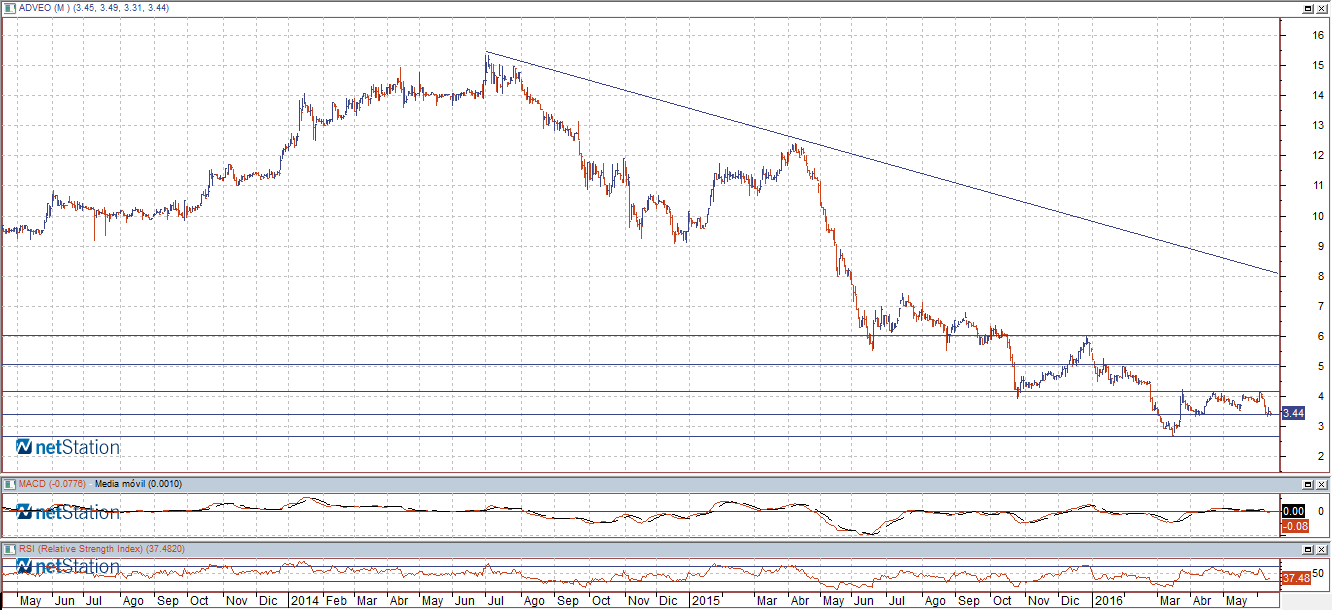The height and width of the screenshot is (610, 1332).
Task: Click the 2015 label on time axis
Action: [706, 601]
